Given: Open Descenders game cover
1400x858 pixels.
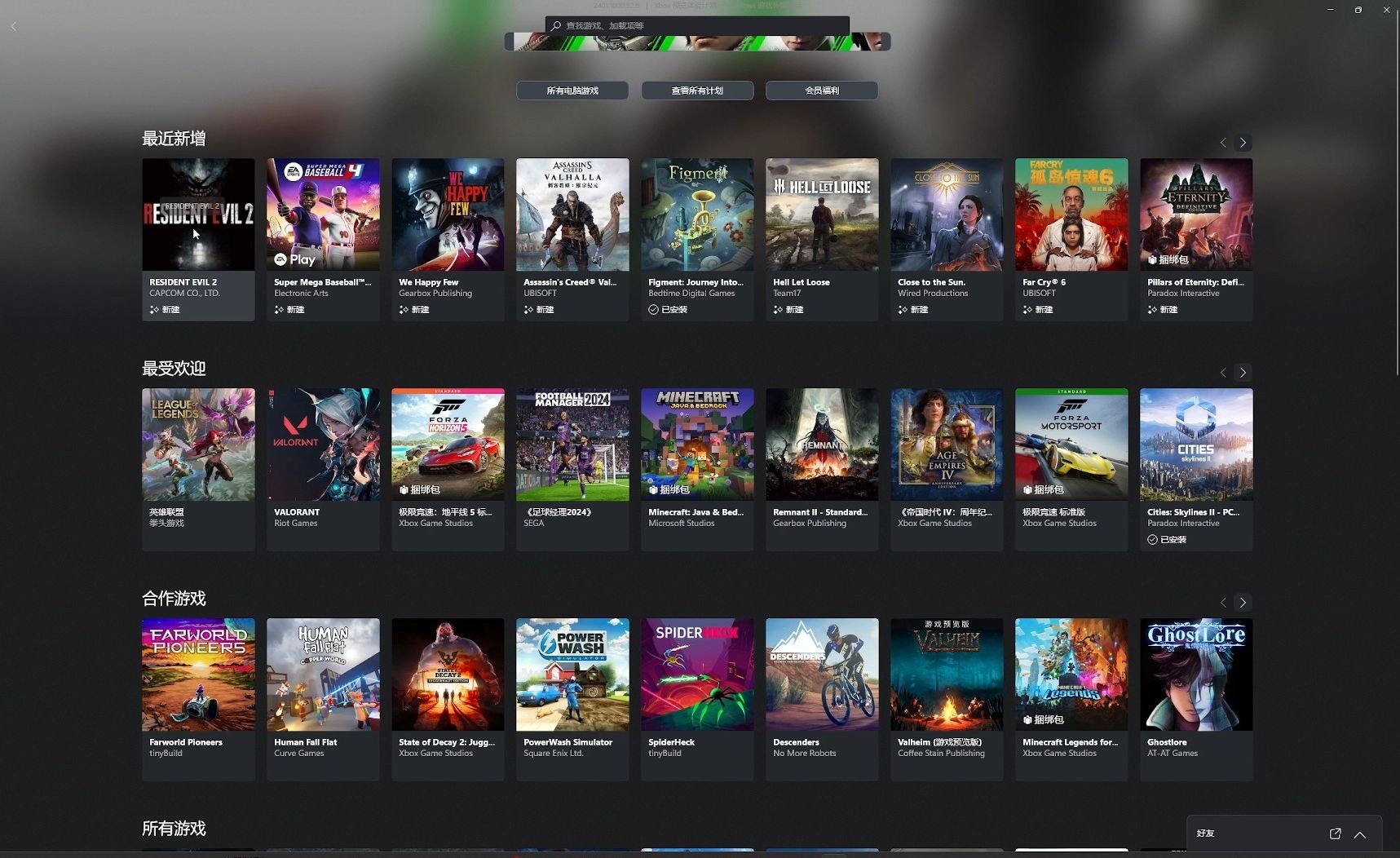Looking at the screenshot, I should [x=822, y=674].
